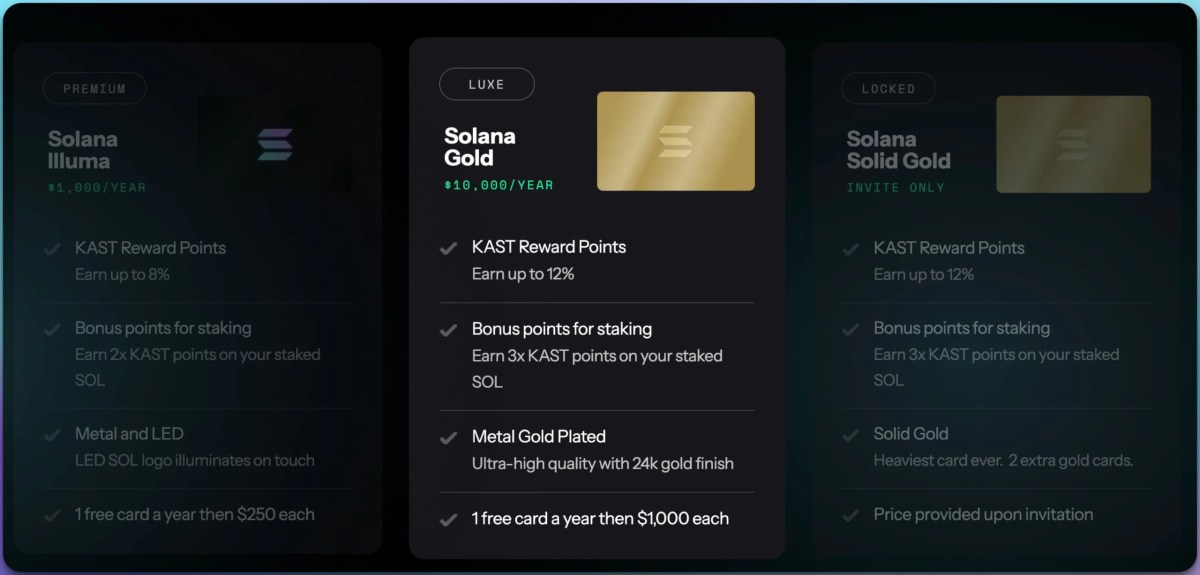Screen dimensions: 1200x575
Task: Open the Solana Gold card title
Action: pos(480,146)
